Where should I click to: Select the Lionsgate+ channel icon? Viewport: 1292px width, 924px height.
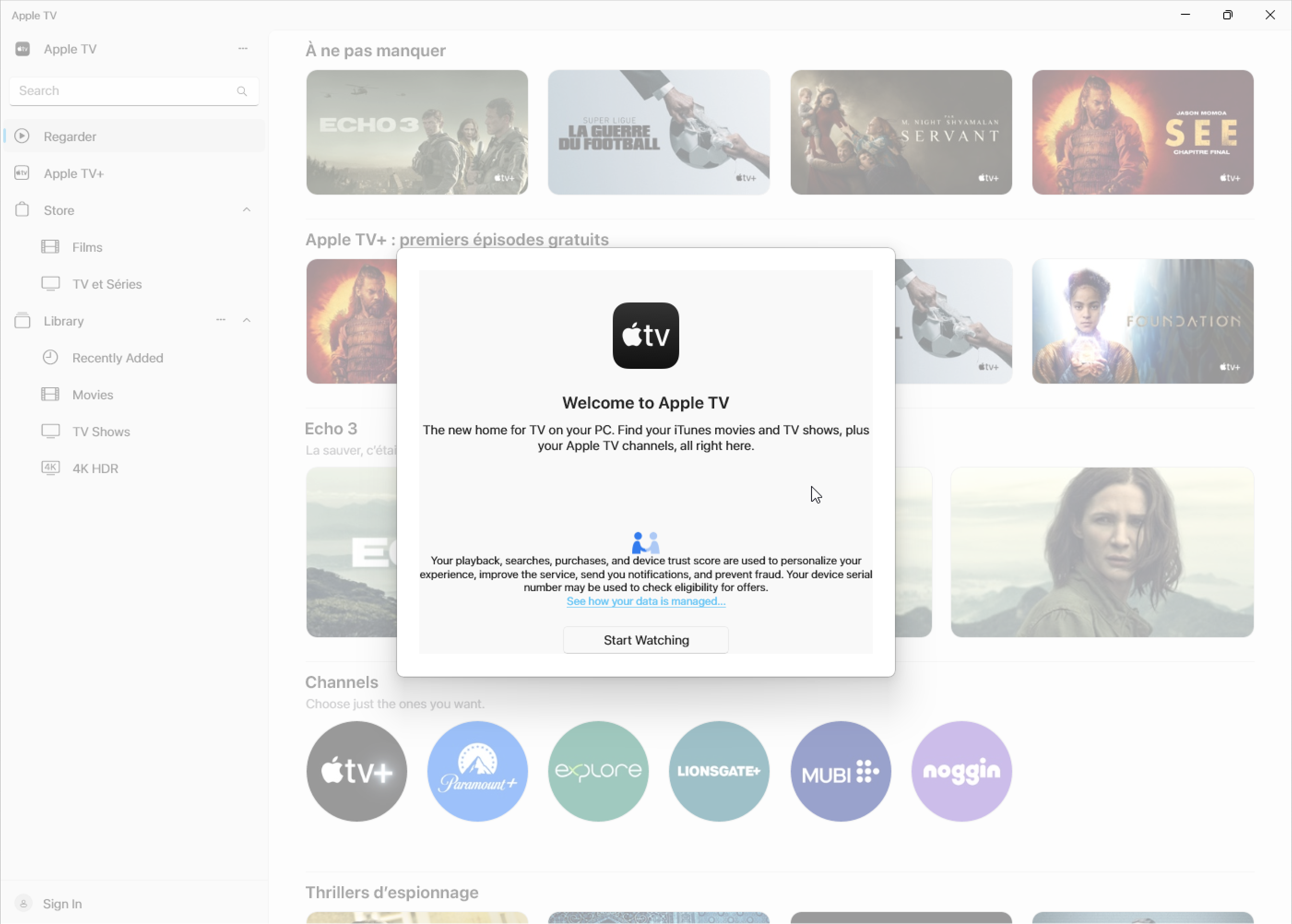tap(719, 771)
